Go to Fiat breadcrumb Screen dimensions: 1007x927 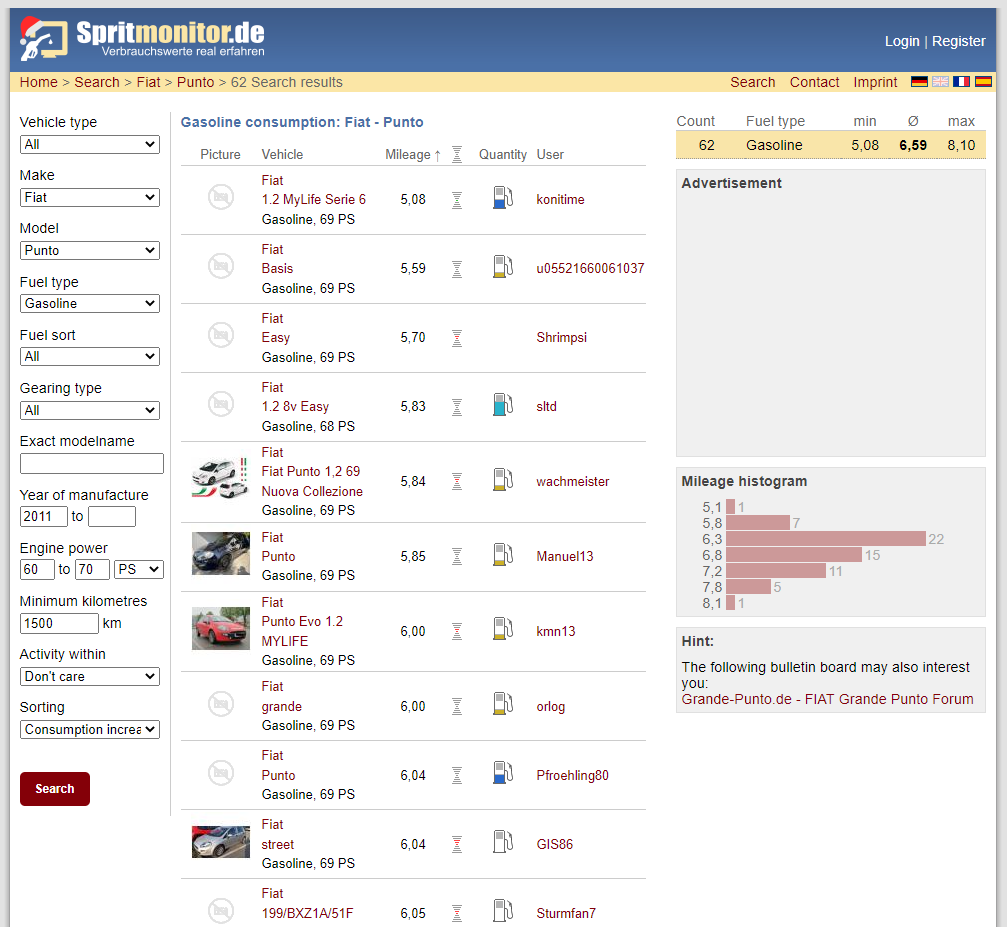[x=148, y=82]
